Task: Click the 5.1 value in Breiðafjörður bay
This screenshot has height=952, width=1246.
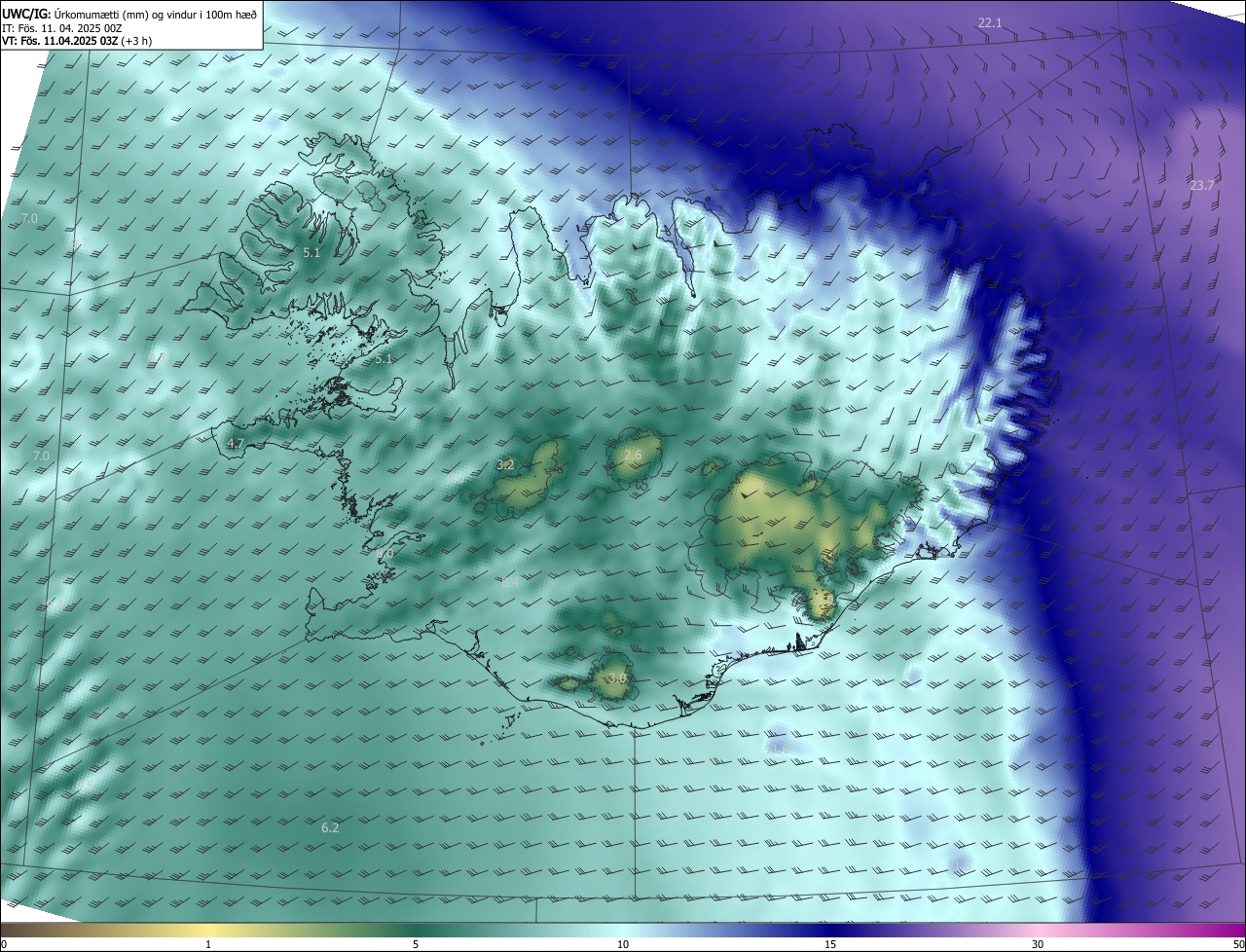Action: 384,358
